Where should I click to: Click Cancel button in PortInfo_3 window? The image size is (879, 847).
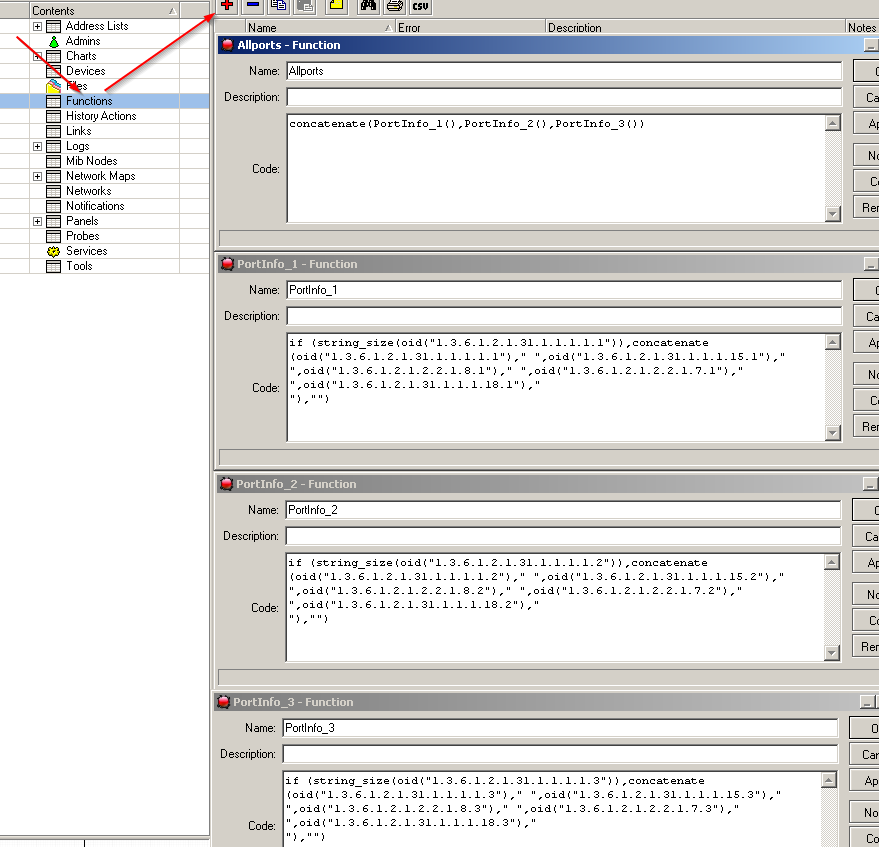point(864,755)
